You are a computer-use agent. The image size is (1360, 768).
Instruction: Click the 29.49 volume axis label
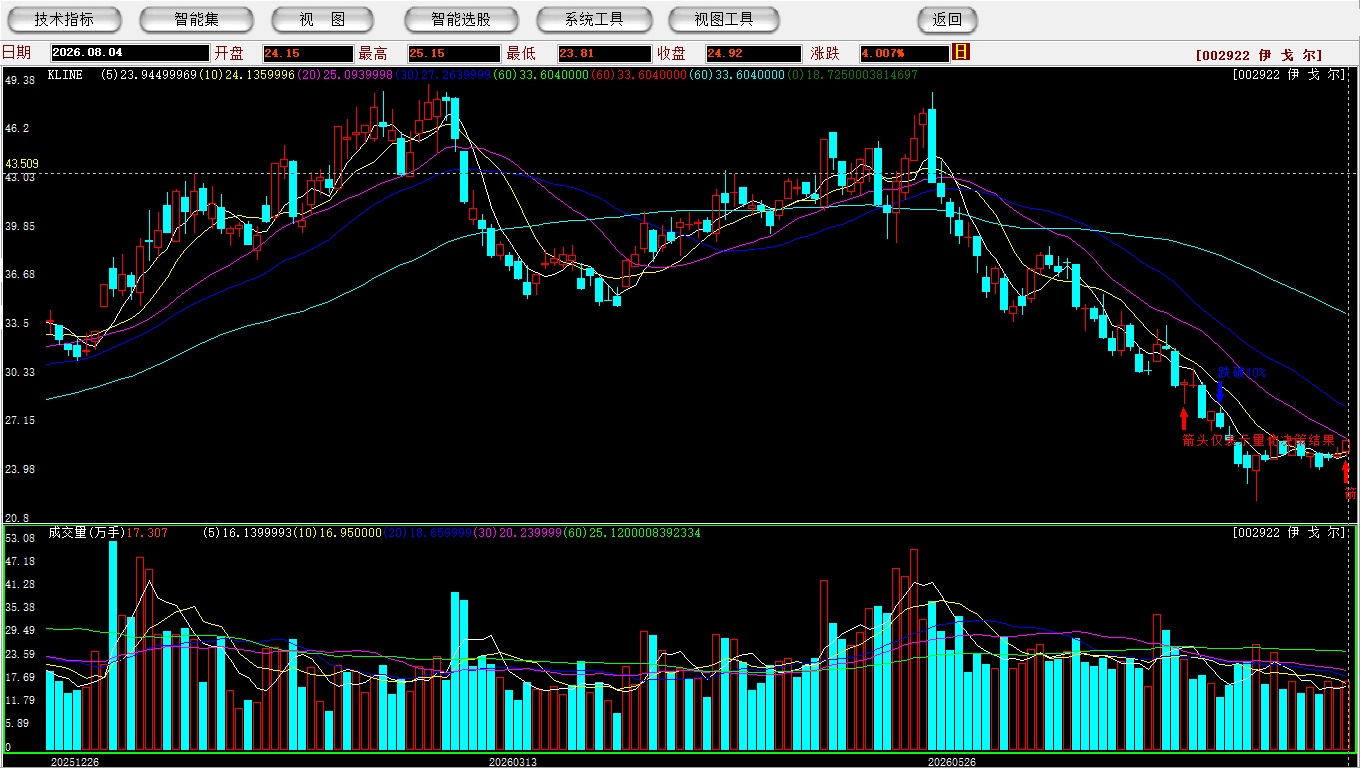[20, 631]
